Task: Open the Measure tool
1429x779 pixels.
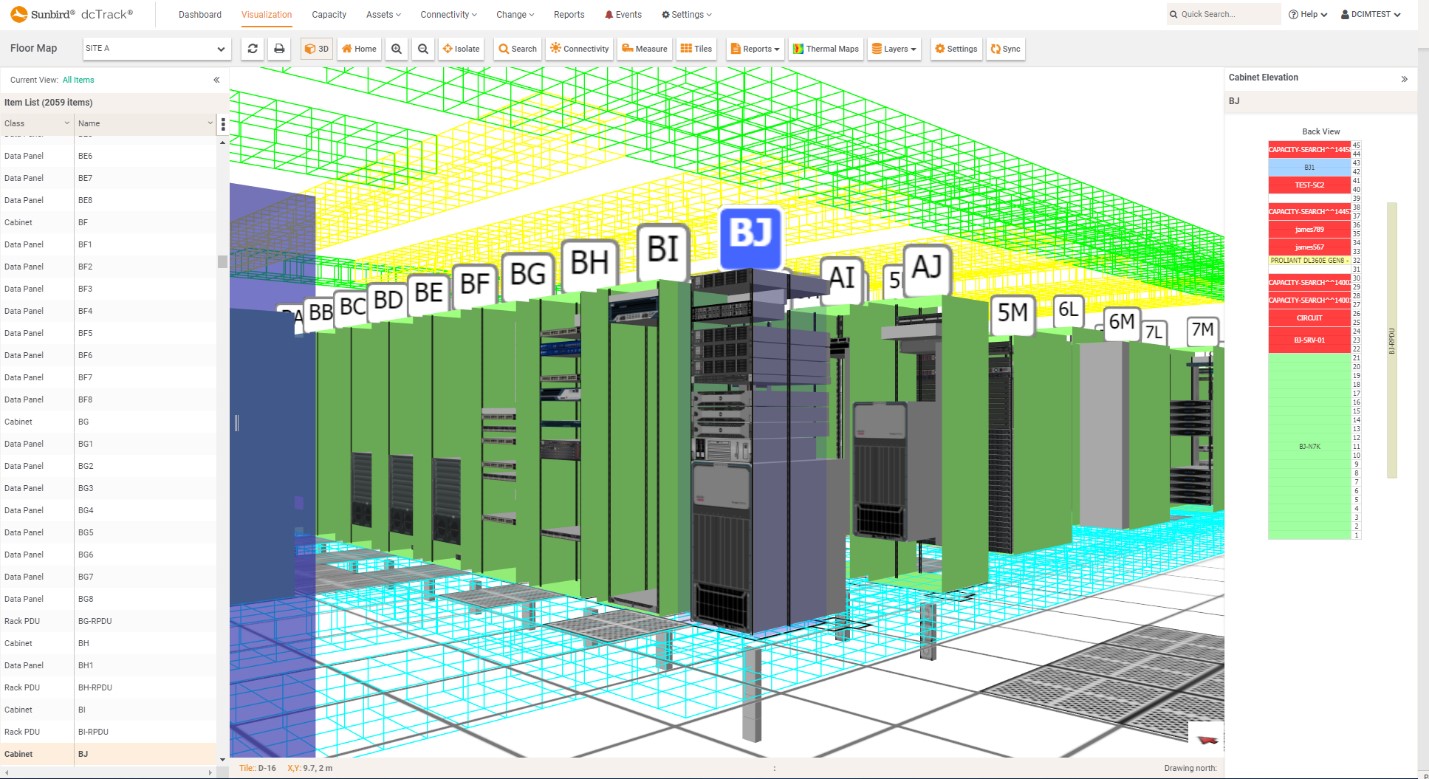Action: click(644, 49)
